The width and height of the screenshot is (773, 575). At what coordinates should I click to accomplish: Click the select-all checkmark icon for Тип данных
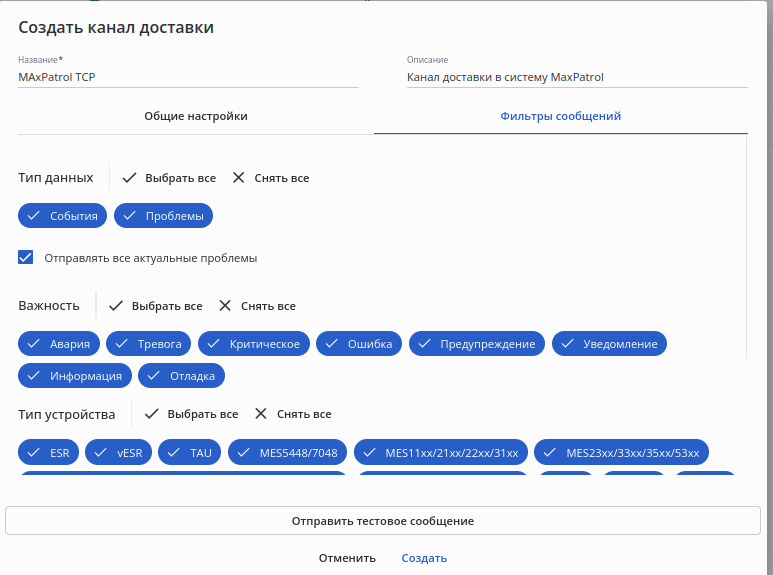tap(129, 178)
